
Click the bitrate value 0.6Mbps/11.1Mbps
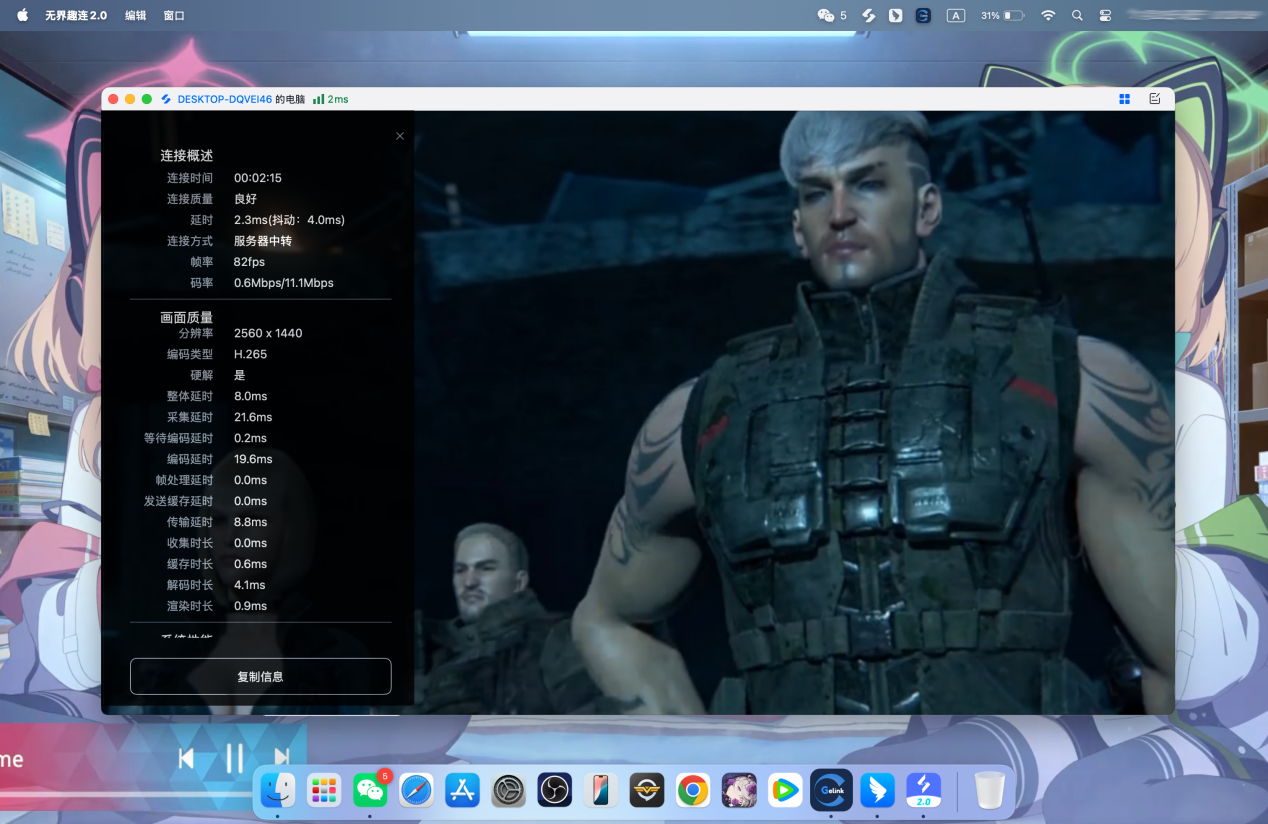[x=284, y=283]
